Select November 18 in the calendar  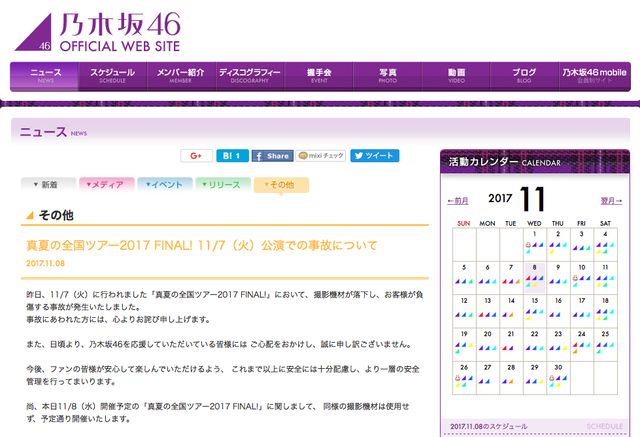pyautogui.click(x=606, y=311)
